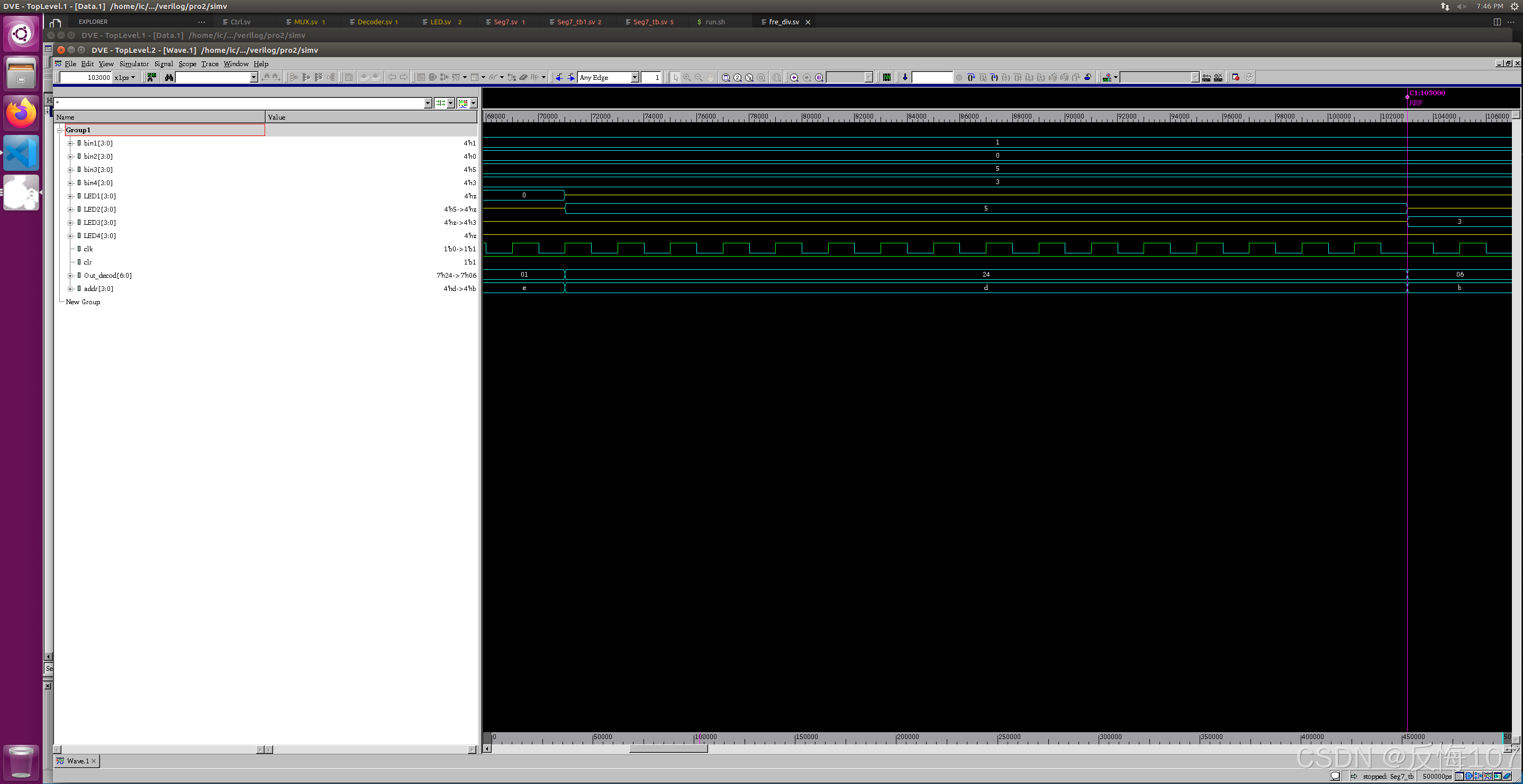Open the Signal menu
This screenshot has height=784, width=1523.
163,64
